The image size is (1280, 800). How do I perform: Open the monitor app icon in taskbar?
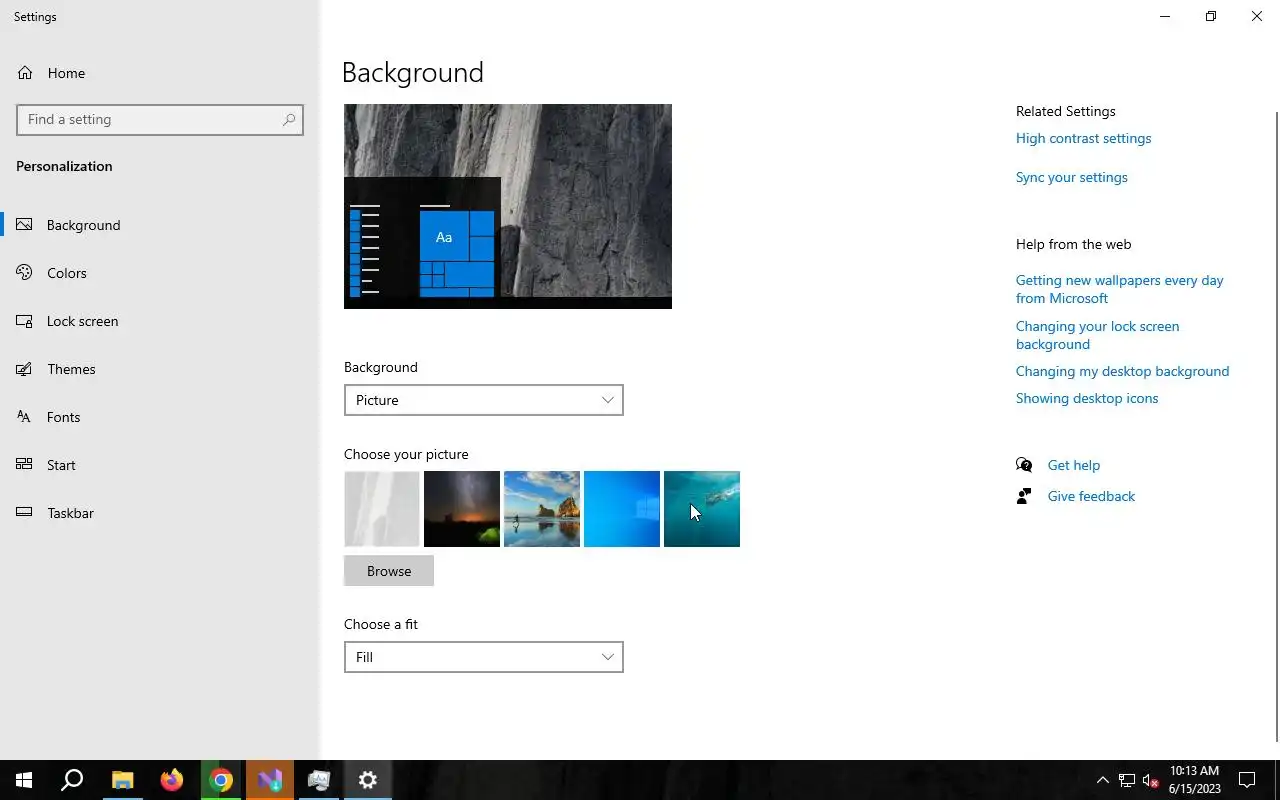point(319,780)
